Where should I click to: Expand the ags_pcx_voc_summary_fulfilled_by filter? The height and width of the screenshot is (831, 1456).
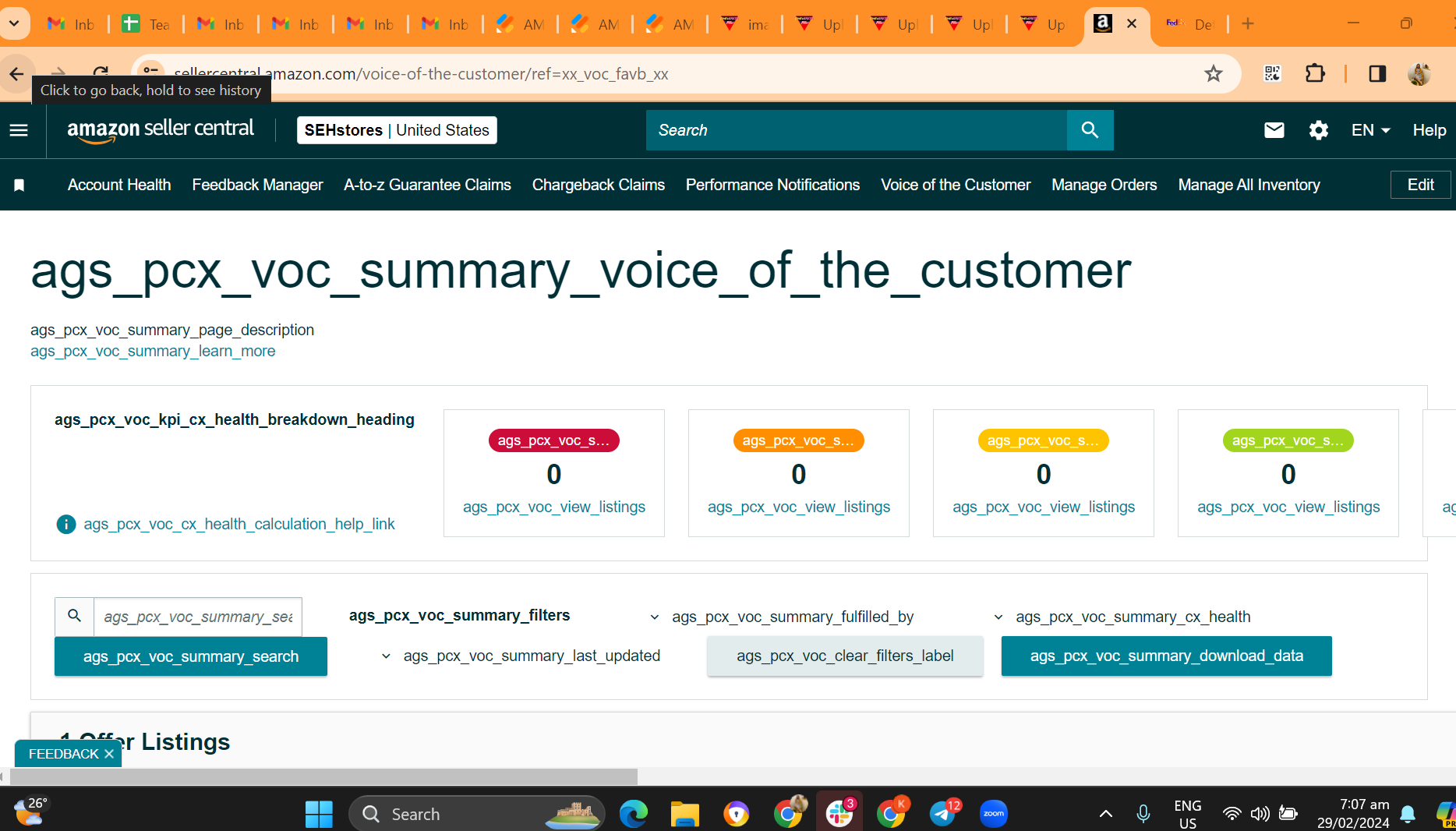click(782, 617)
